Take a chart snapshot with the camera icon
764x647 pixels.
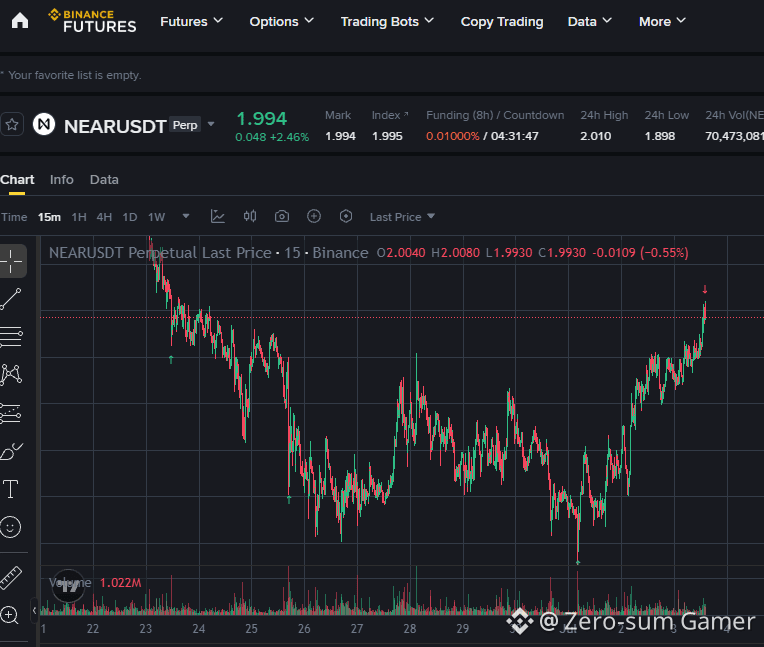point(282,216)
